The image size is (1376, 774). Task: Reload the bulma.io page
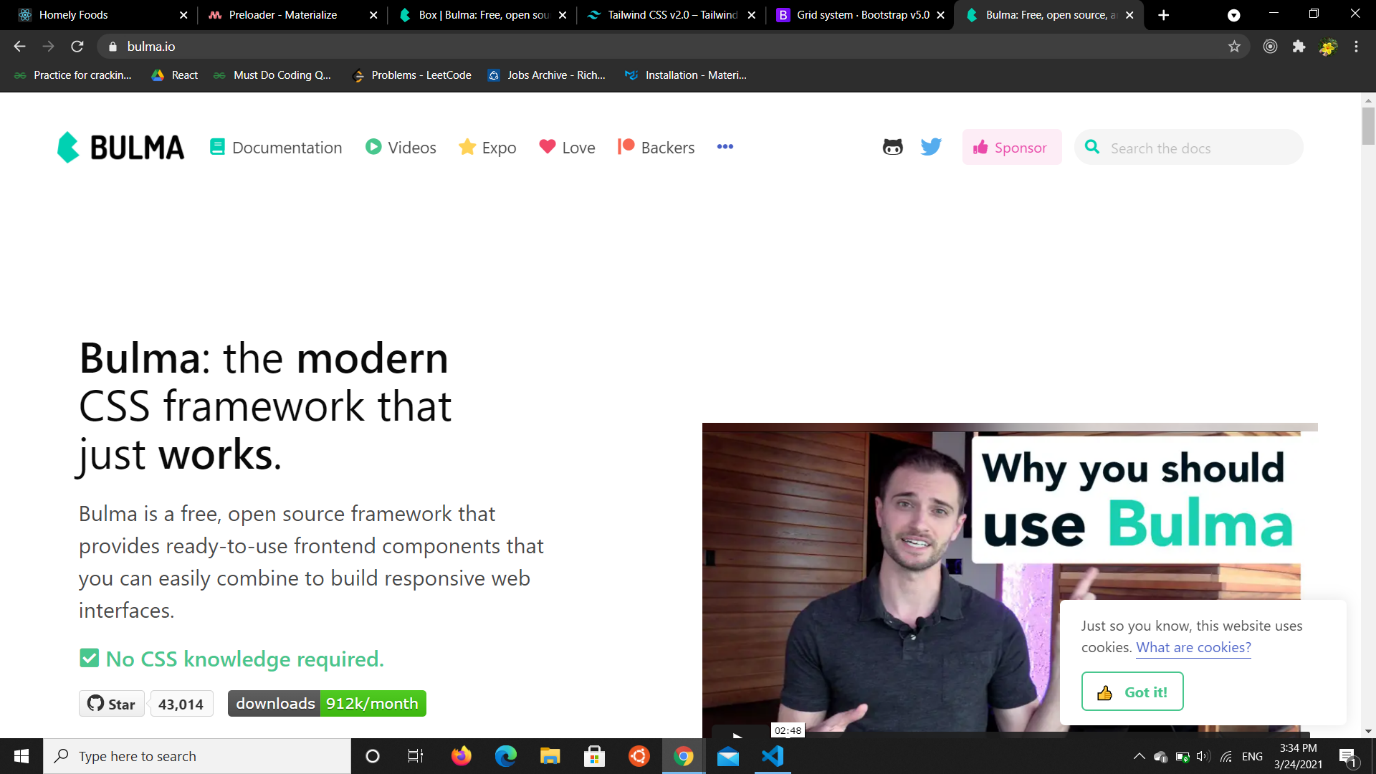click(x=77, y=46)
